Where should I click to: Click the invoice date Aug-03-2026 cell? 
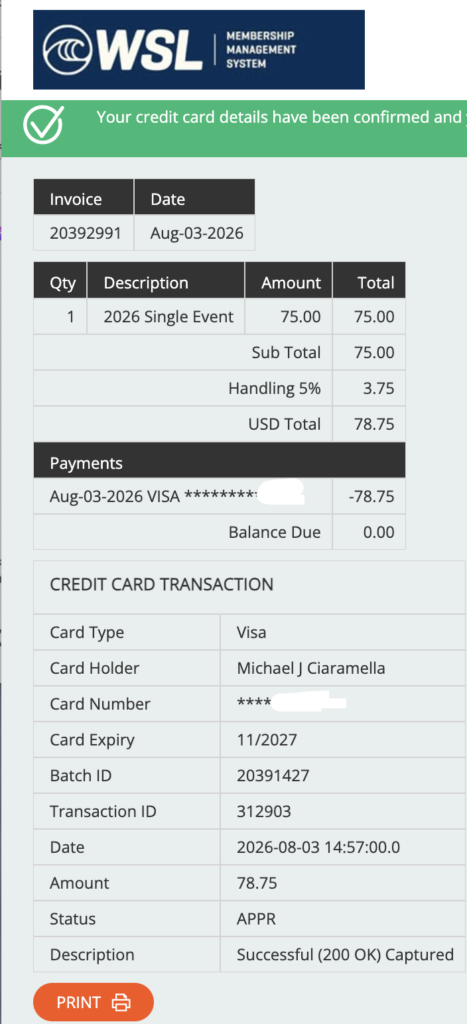[x=195, y=233]
